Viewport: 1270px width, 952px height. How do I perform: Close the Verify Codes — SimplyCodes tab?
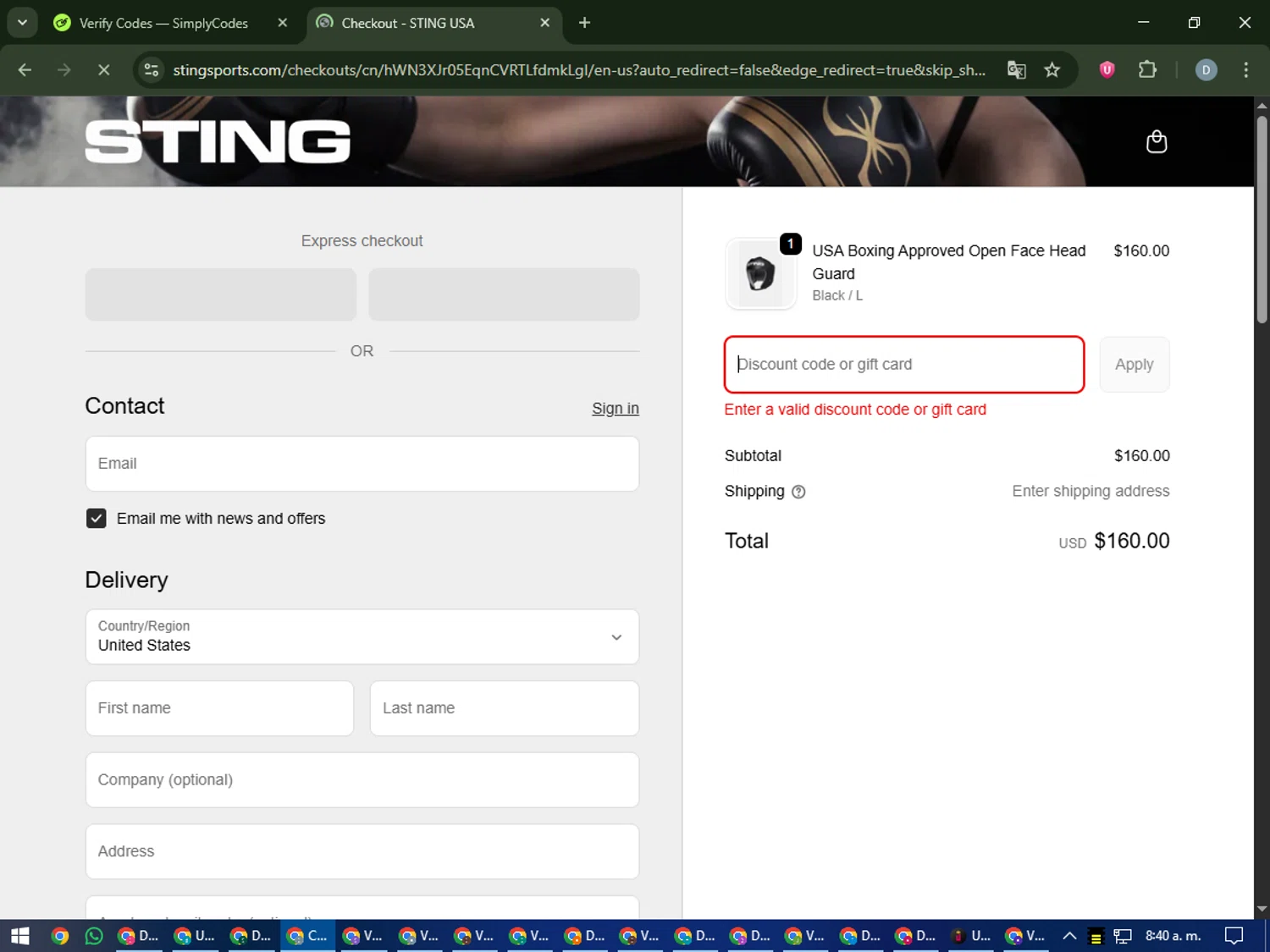click(x=283, y=23)
